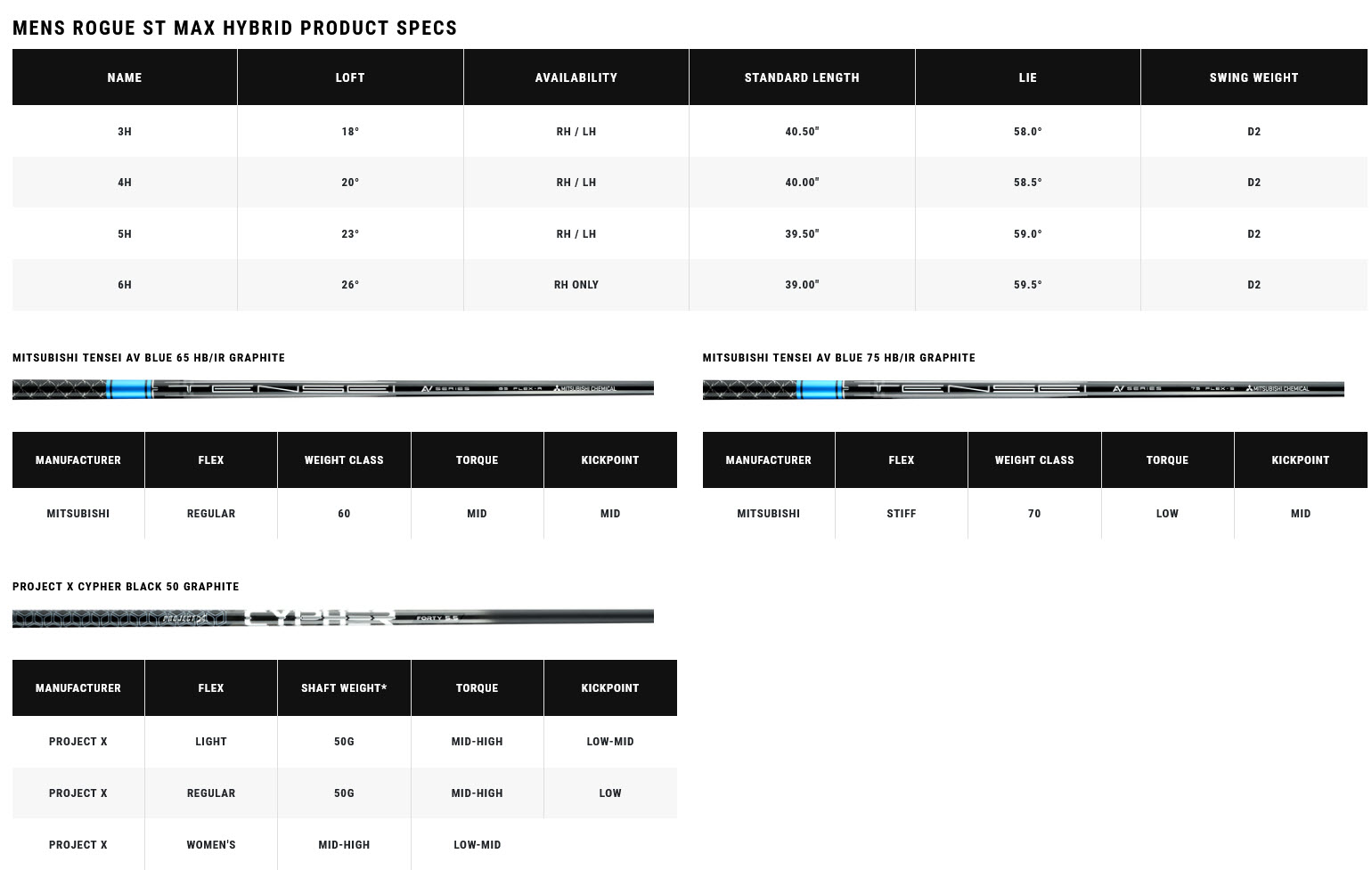Viewport: 1372px width, 870px height.
Task: Click the 3H name cell
Action: coord(125,132)
